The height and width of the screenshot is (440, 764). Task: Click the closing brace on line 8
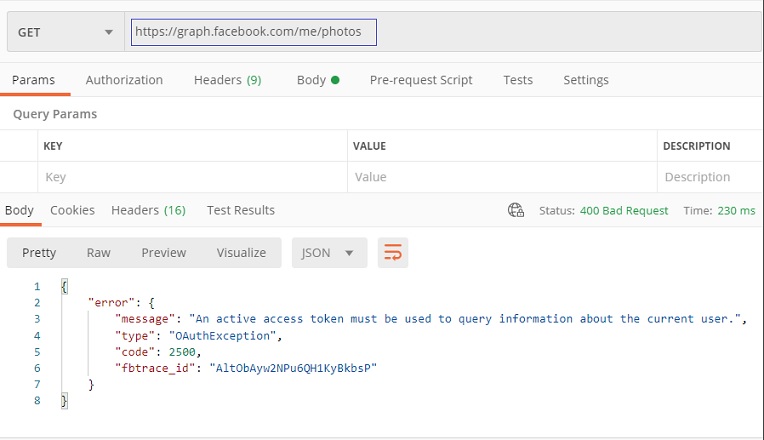pyautogui.click(x=64, y=401)
